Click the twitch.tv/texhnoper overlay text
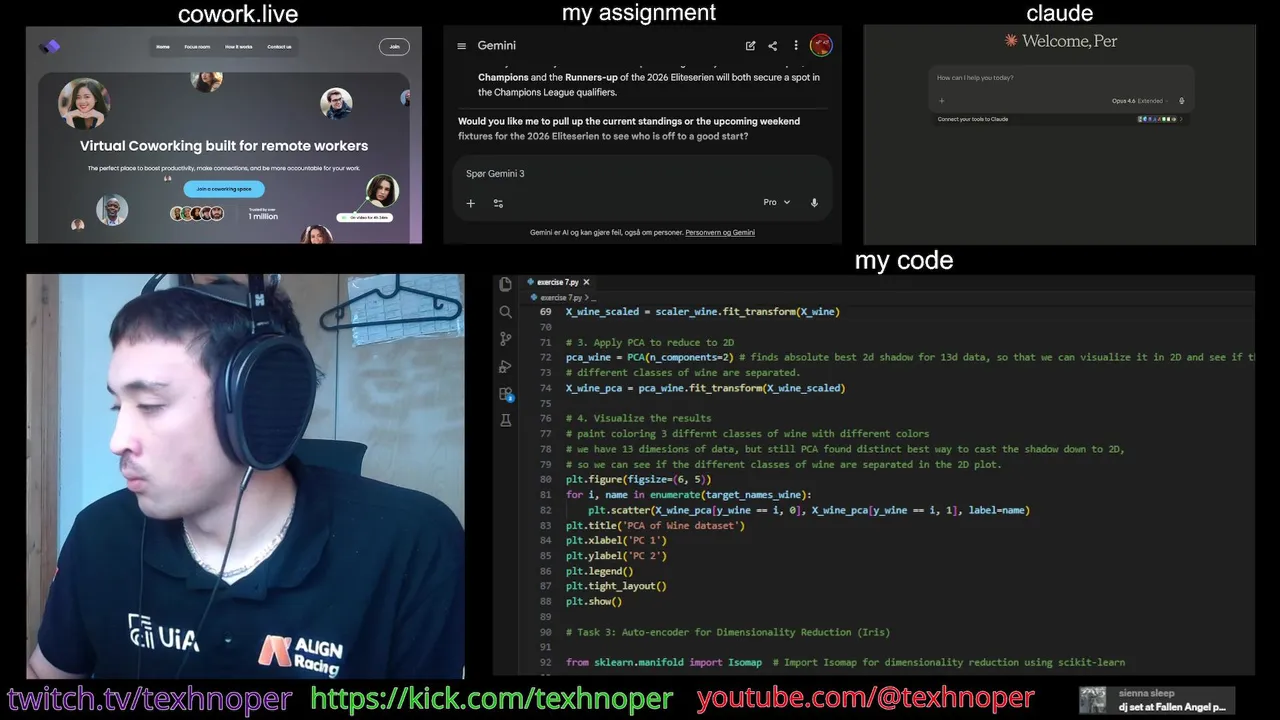 [149, 698]
